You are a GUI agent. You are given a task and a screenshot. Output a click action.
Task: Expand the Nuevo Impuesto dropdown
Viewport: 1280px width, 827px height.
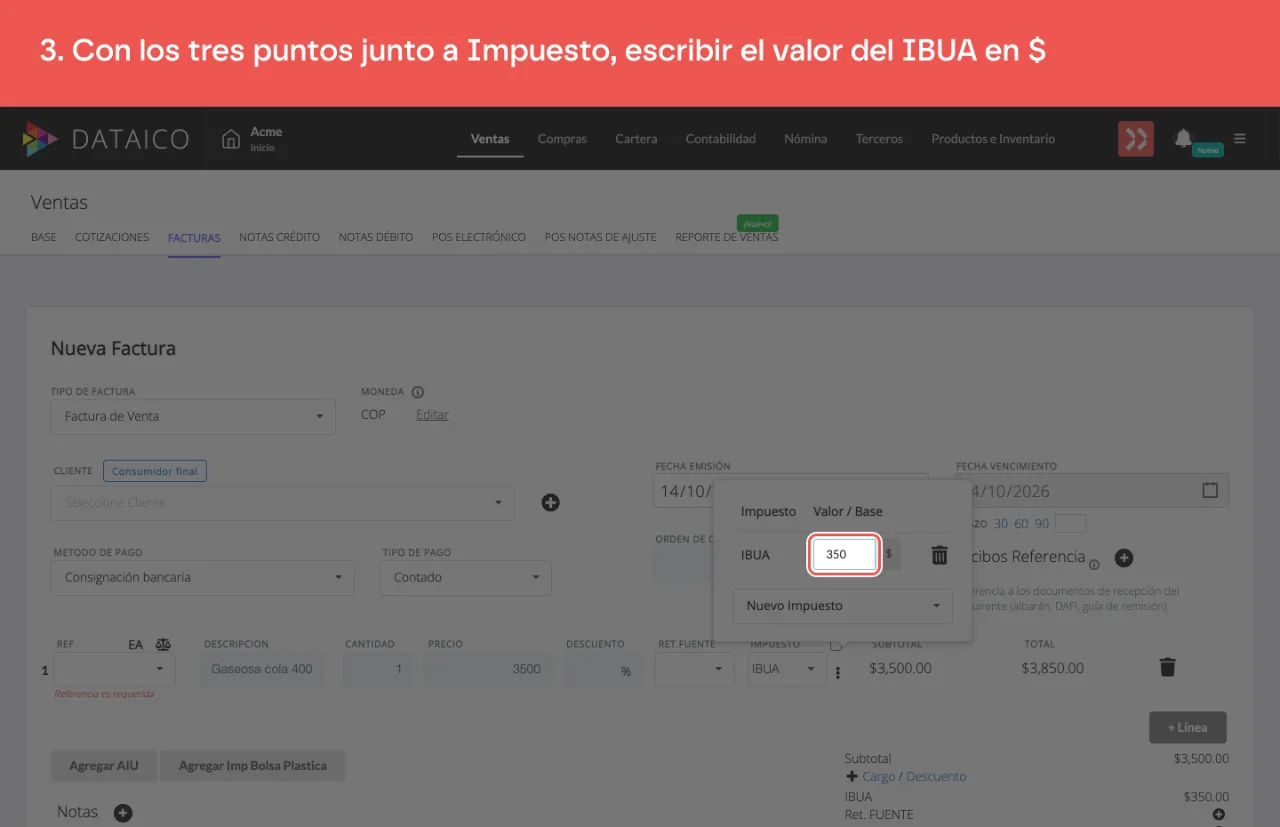coord(843,606)
